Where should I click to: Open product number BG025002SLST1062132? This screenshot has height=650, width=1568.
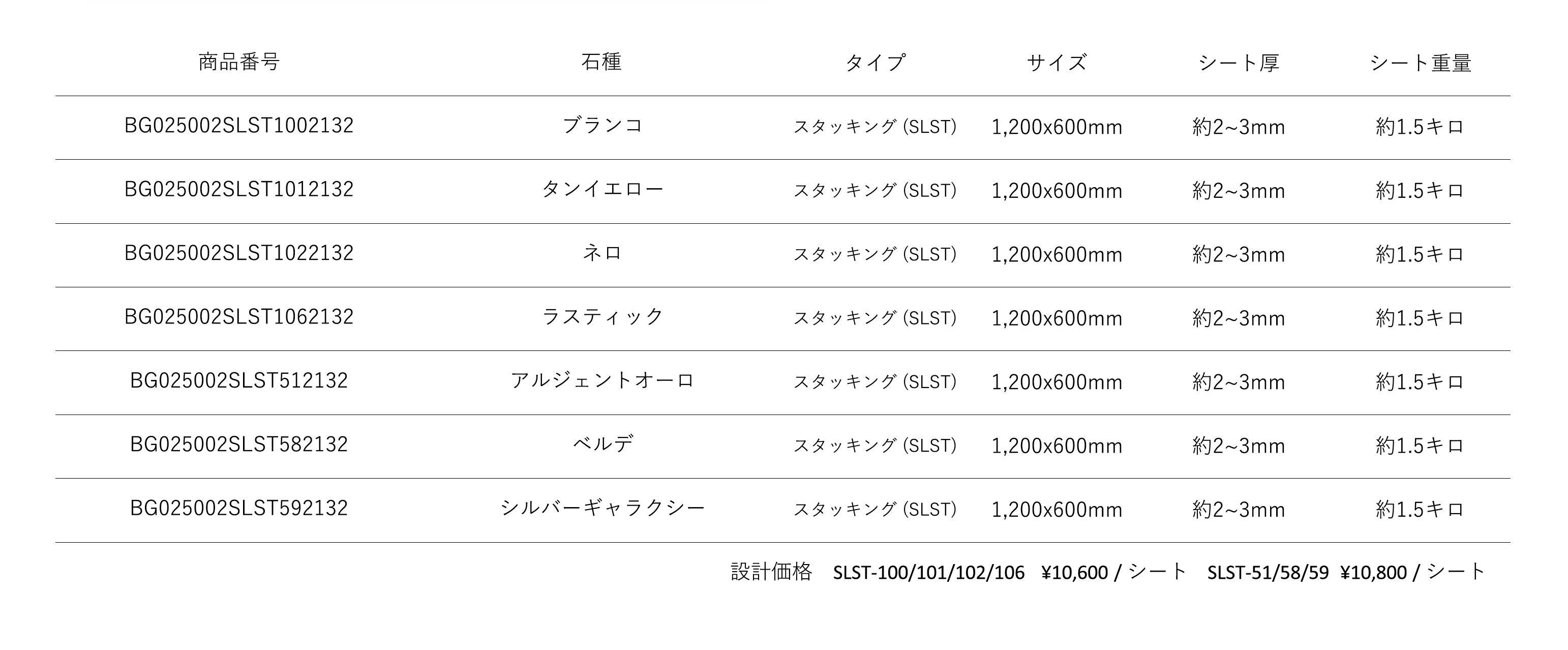(238, 317)
